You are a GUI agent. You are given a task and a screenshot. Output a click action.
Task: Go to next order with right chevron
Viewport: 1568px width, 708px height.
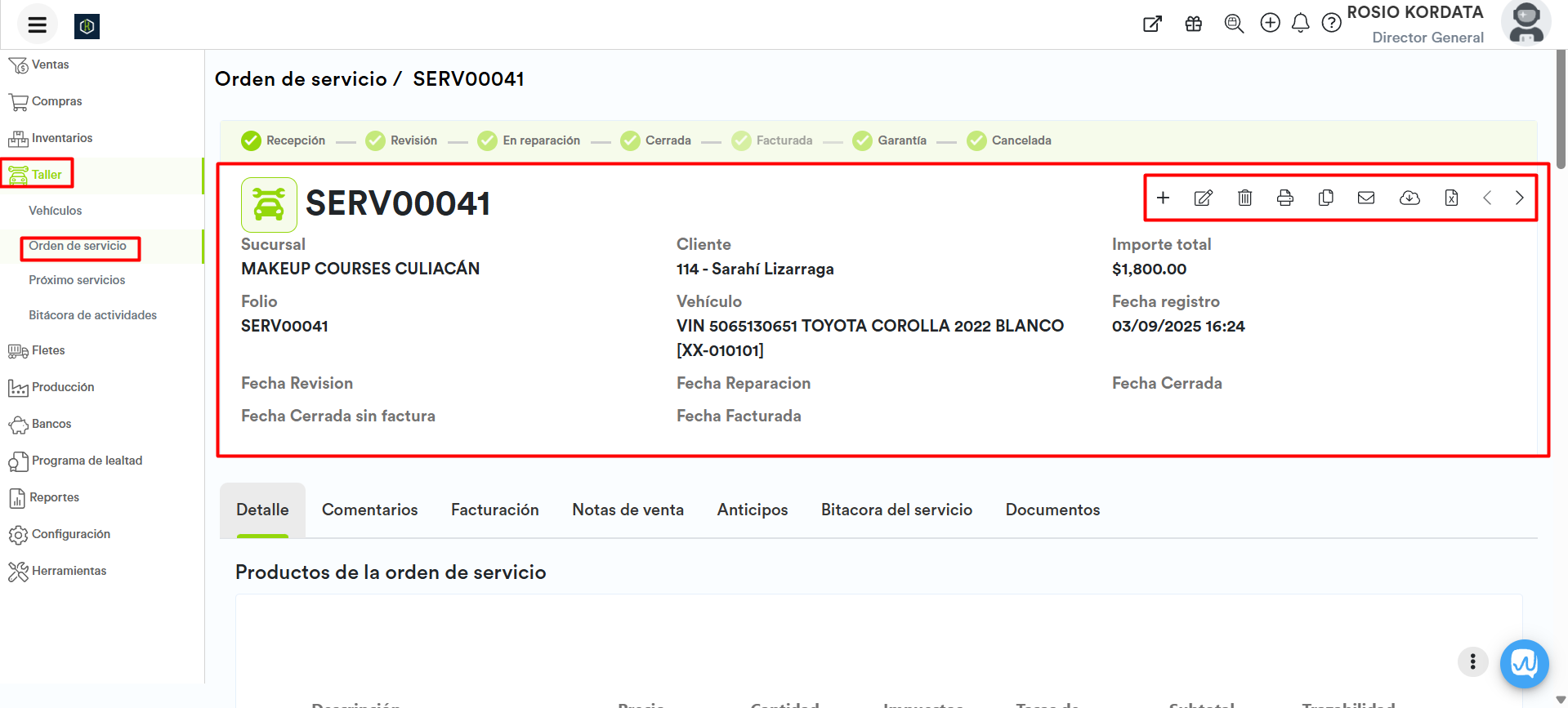(1519, 198)
